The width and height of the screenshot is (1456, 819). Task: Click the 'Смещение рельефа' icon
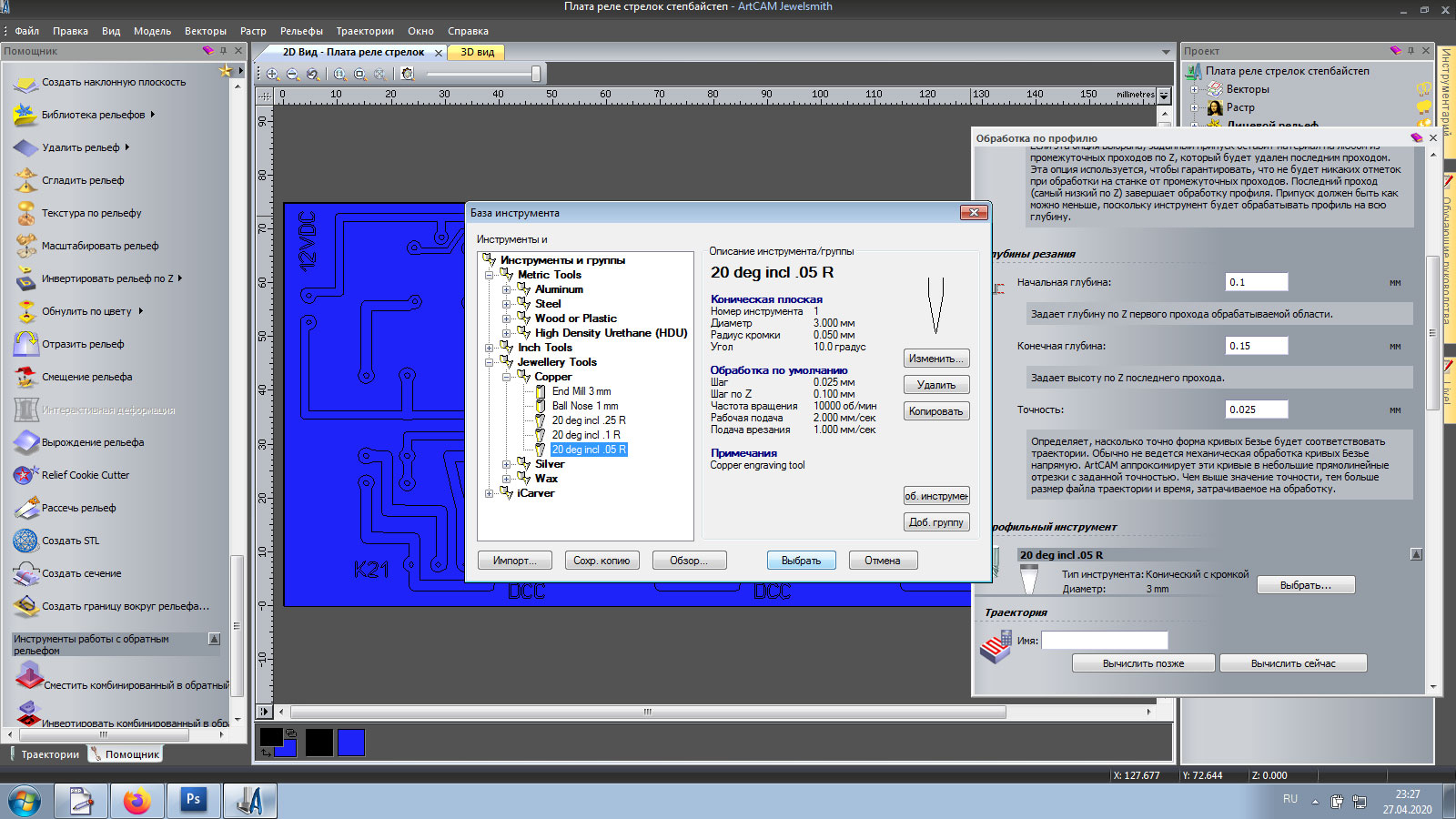25,378
